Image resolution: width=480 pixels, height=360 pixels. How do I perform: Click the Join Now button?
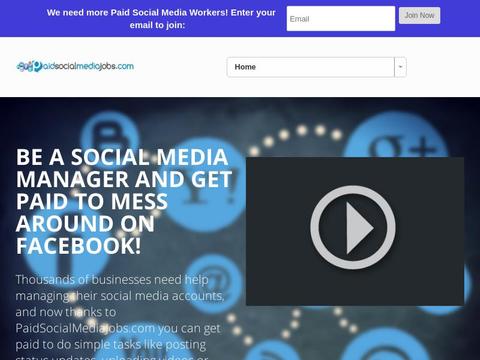[x=419, y=15]
